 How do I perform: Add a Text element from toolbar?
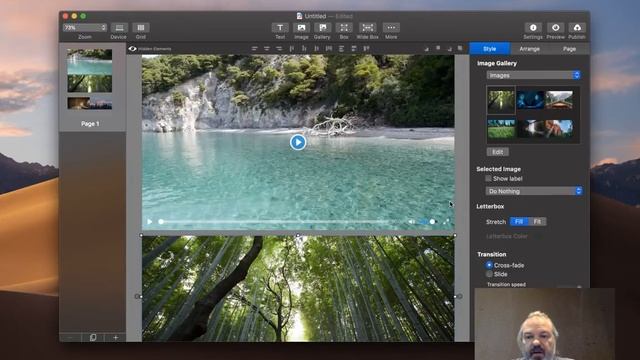point(280,28)
